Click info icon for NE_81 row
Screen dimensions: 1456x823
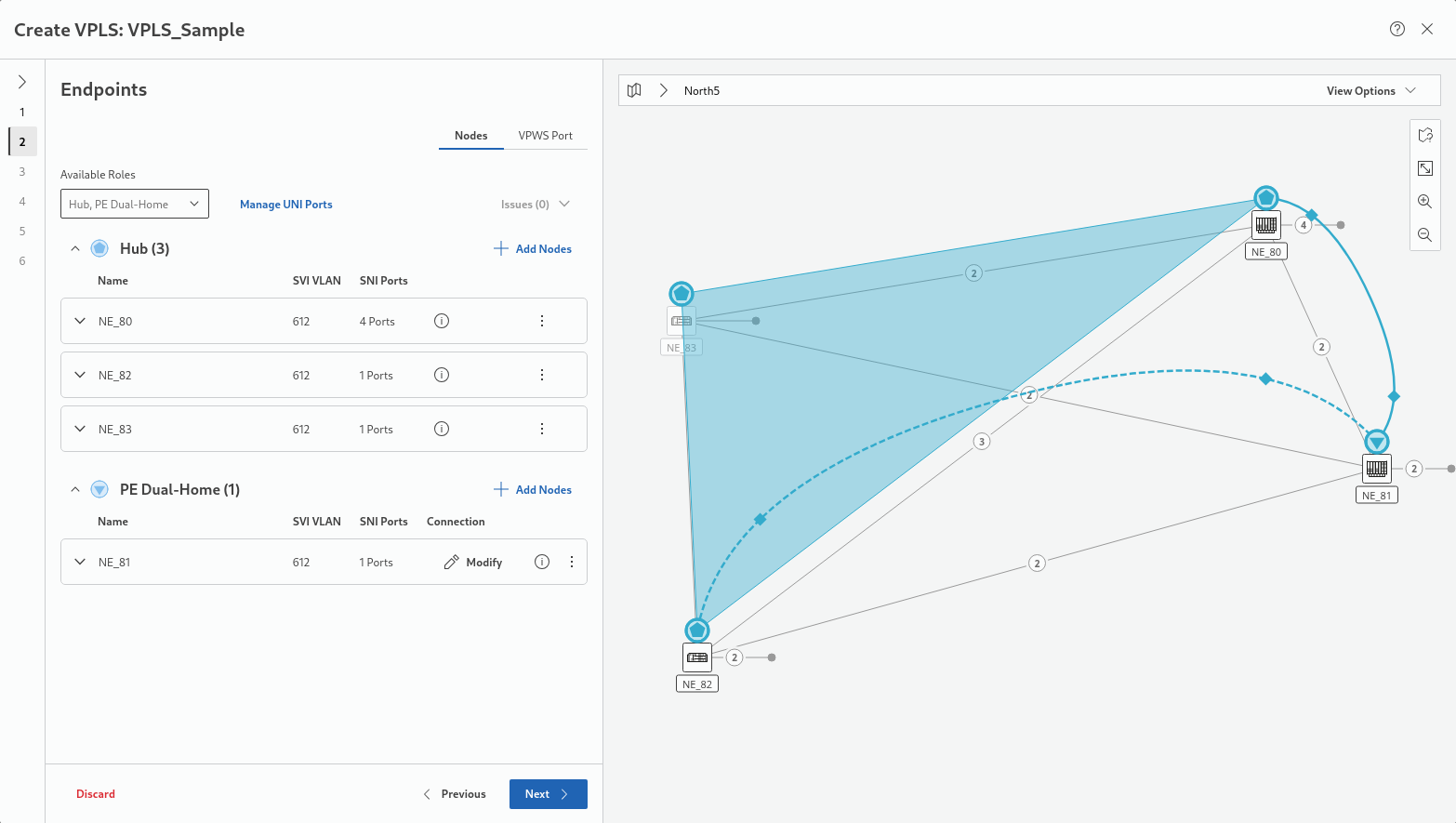(x=542, y=562)
